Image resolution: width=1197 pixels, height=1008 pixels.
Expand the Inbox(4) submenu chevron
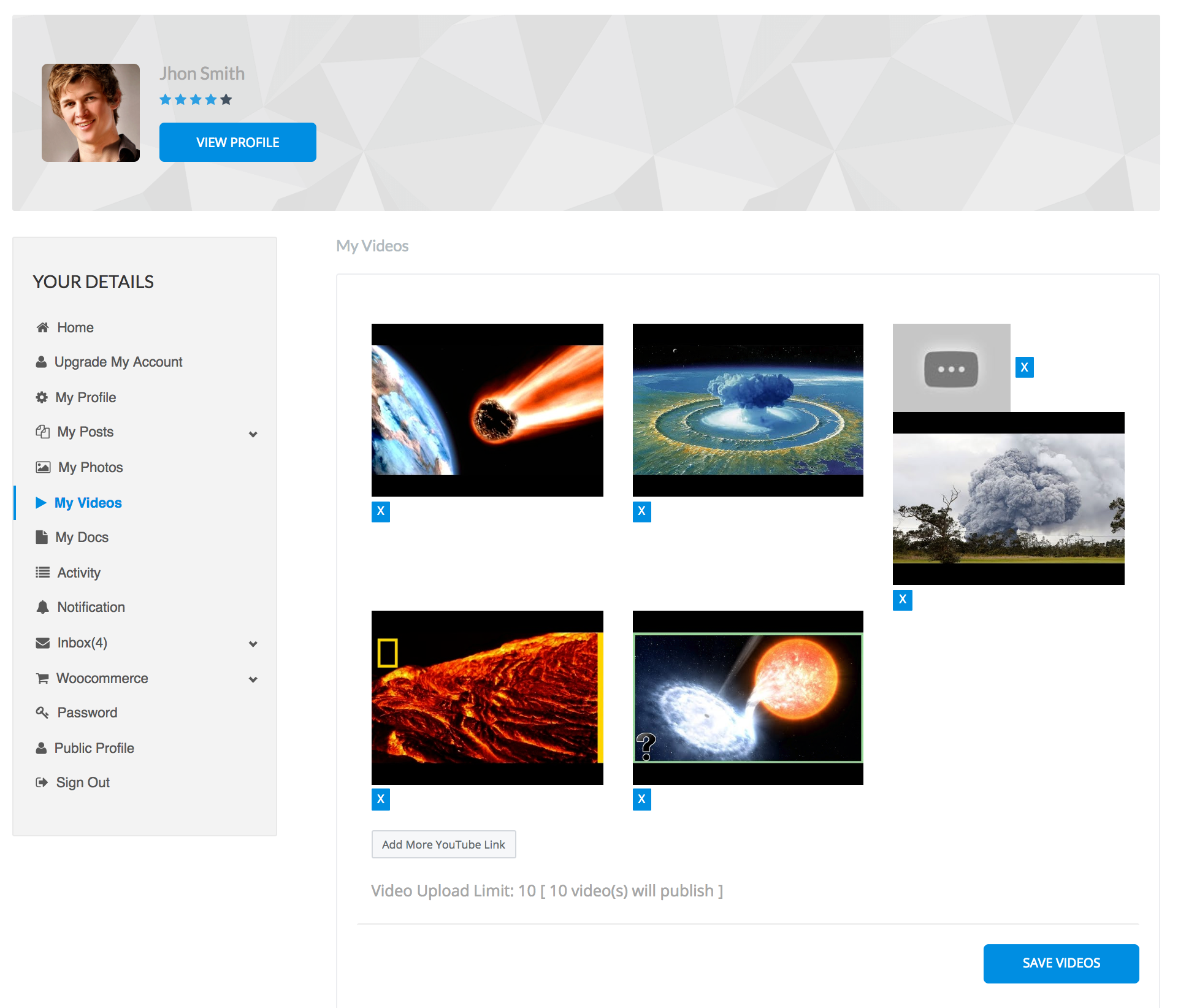tap(253, 644)
